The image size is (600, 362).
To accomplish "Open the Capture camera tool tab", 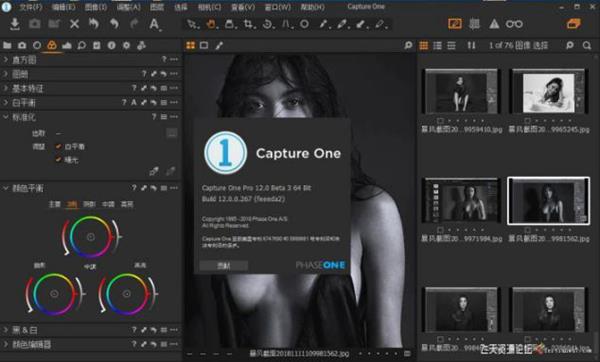I will 22,46.
